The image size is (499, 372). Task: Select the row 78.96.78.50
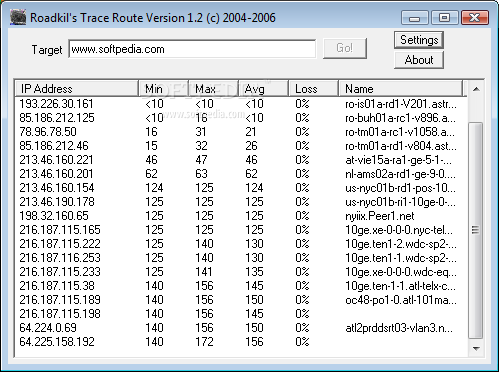tap(241, 132)
